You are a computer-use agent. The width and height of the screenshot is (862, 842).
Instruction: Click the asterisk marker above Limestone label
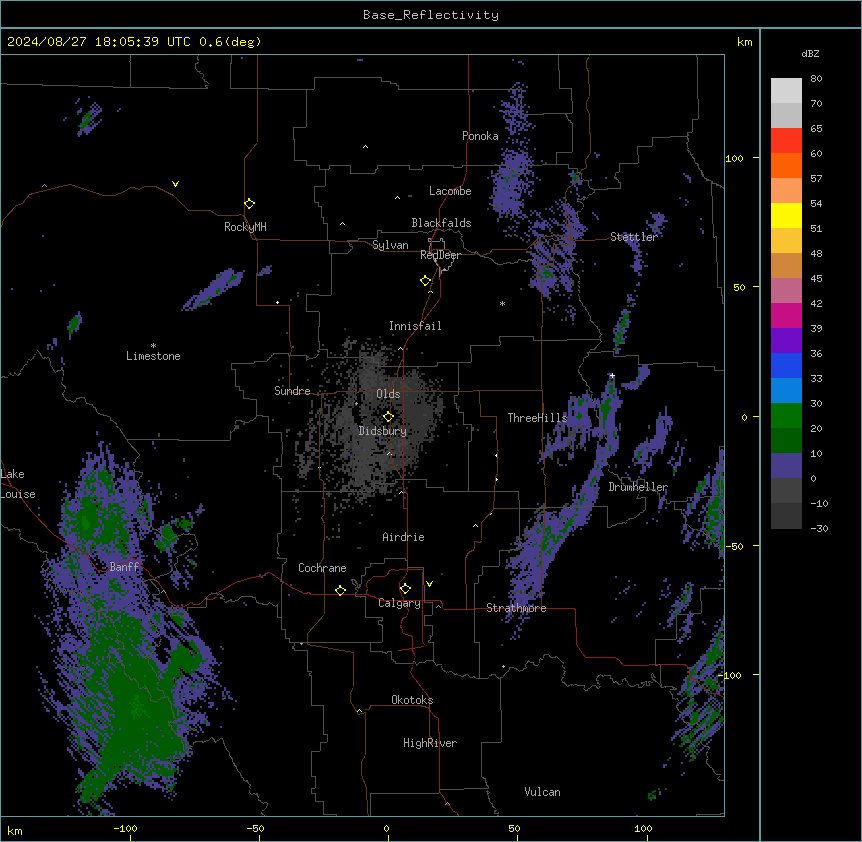point(153,346)
